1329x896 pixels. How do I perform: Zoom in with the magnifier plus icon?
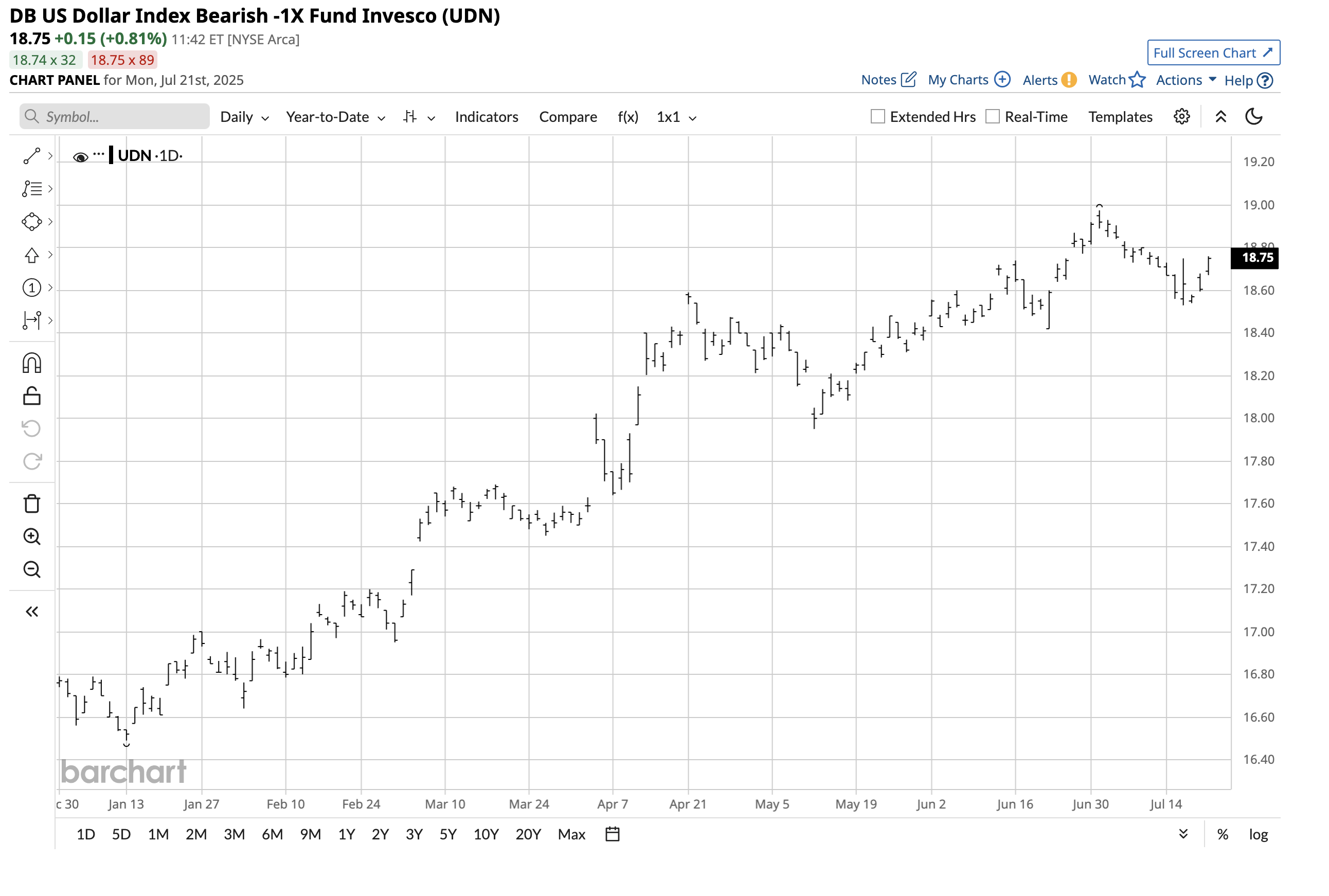click(31, 536)
